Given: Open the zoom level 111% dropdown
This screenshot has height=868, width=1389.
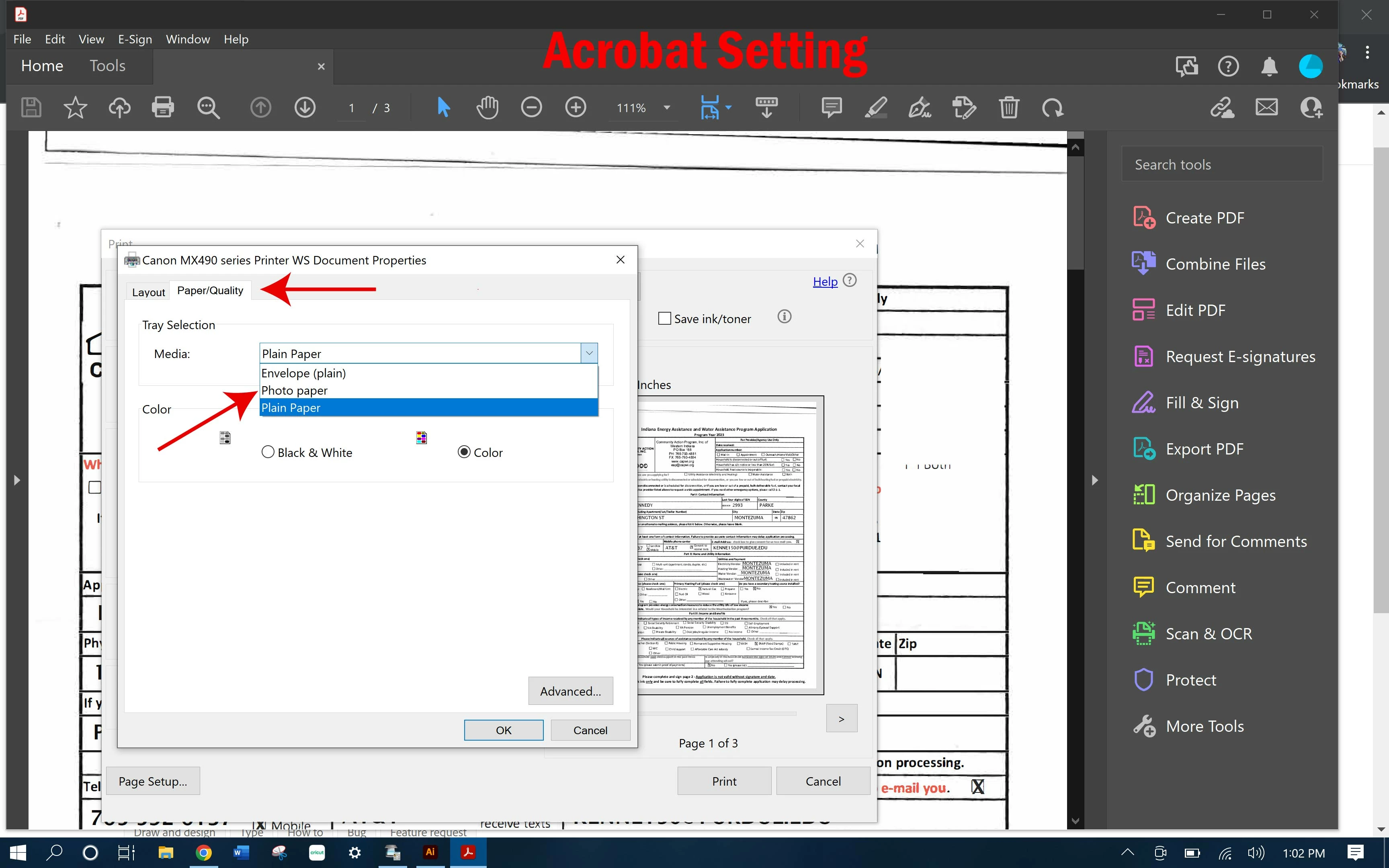Looking at the screenshot, I should pos(666,108).
